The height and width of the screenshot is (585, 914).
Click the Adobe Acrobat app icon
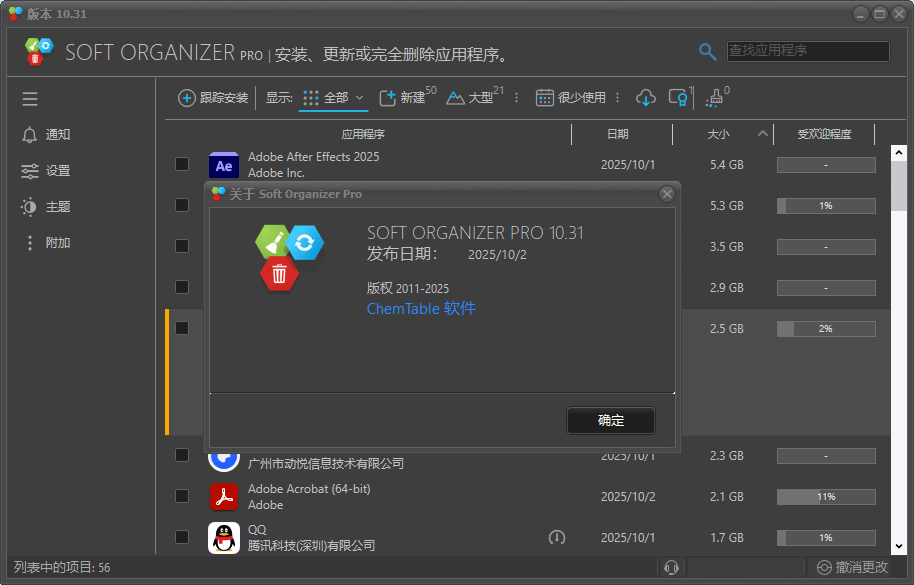pyautogui.click(x=224, y=497)
